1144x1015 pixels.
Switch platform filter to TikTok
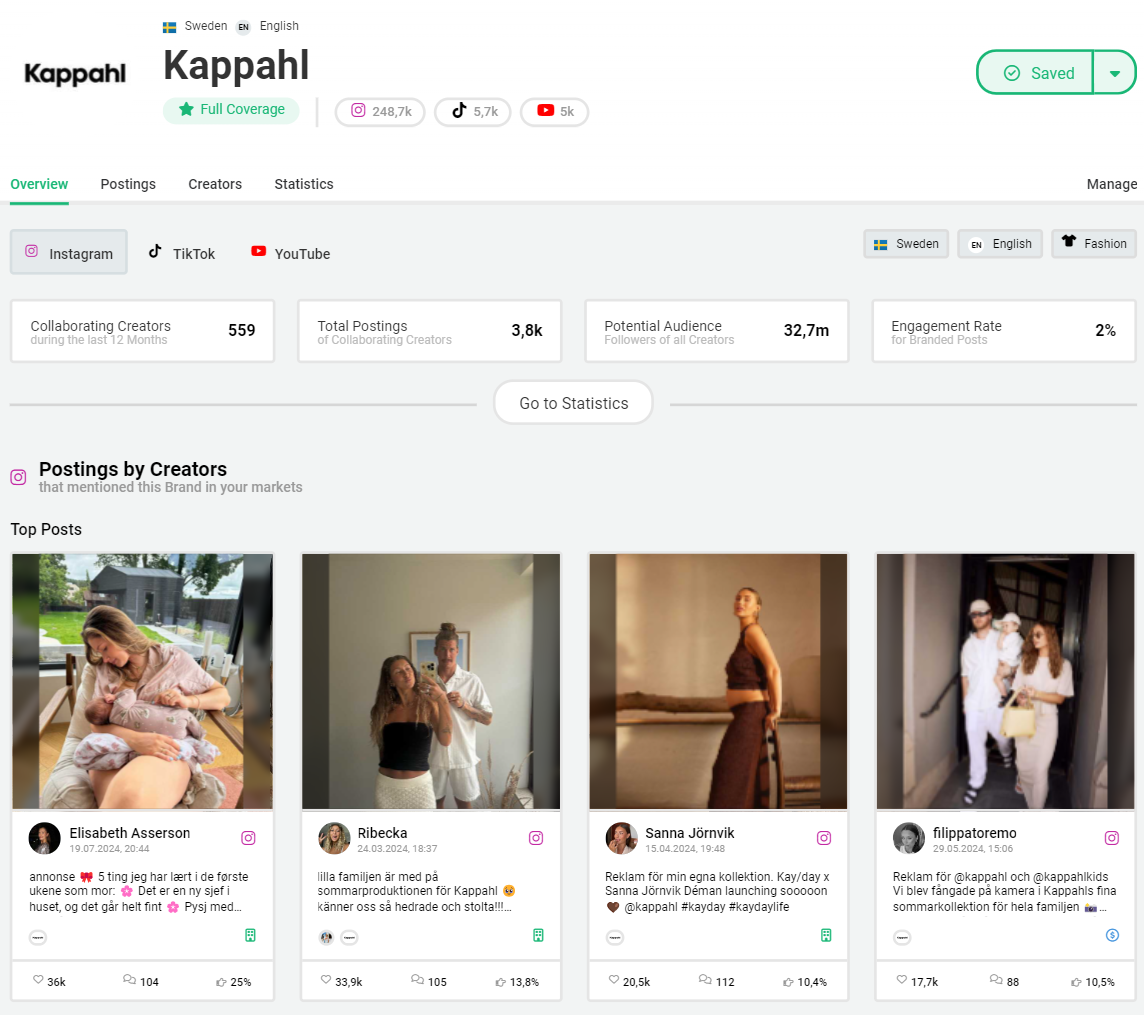(x=182, y=253)
